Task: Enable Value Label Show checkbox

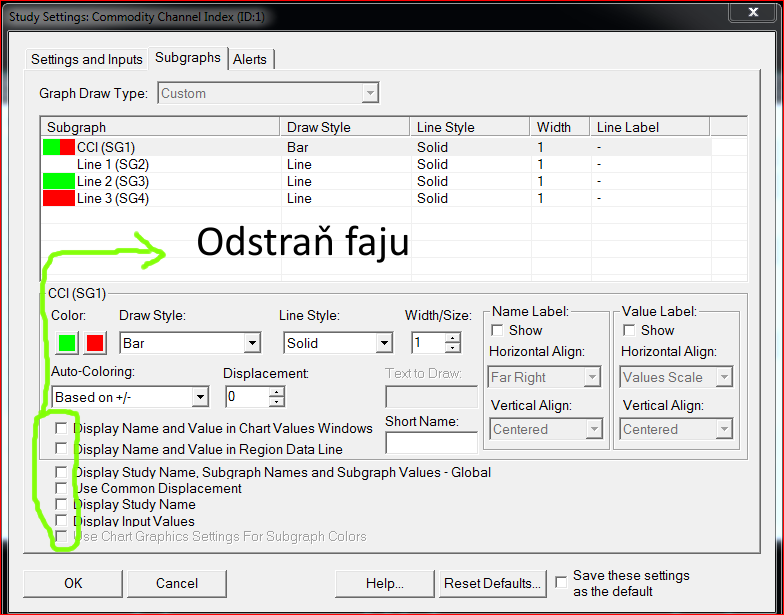Action: [x=629, y=330]
